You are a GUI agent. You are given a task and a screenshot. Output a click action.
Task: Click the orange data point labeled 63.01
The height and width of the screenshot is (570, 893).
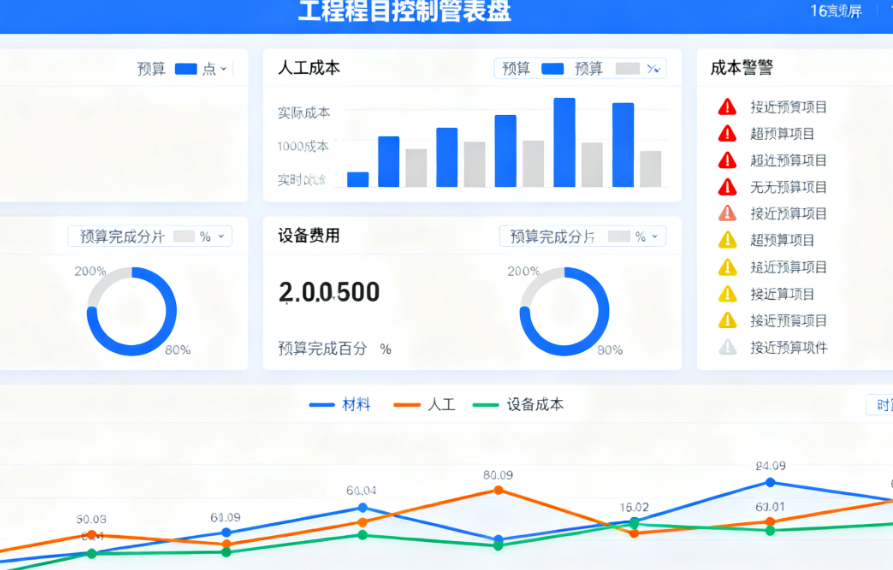tap(770, 521)
